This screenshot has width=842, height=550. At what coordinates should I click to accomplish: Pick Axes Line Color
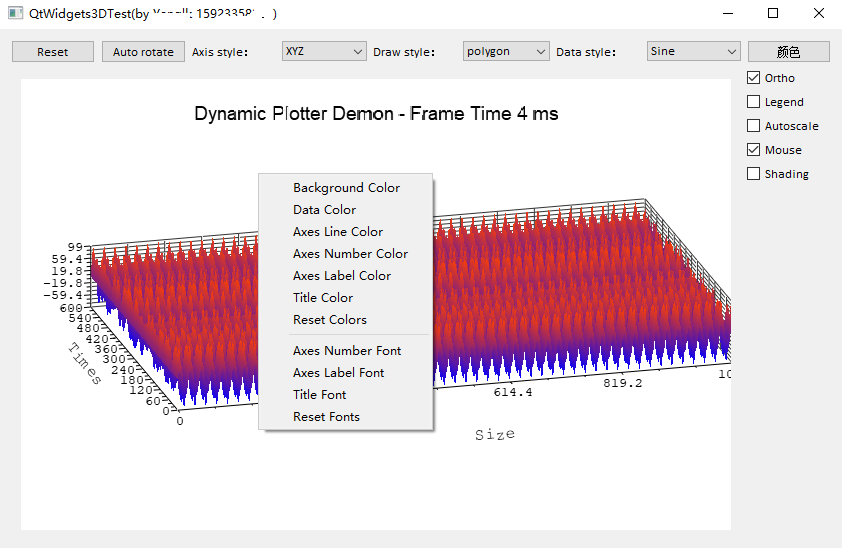[346, 232]
